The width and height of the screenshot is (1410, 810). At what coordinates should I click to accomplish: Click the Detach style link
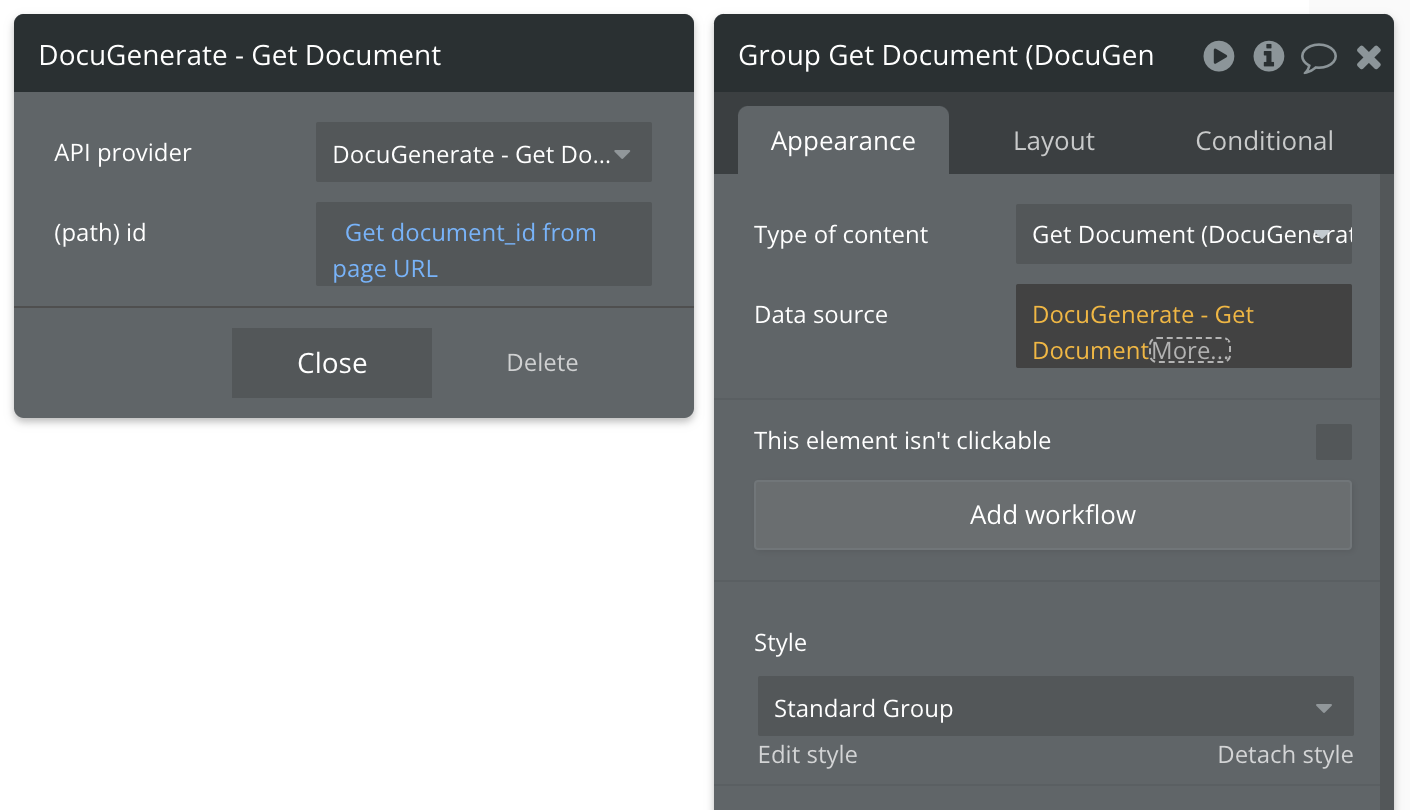(1285, 755)
